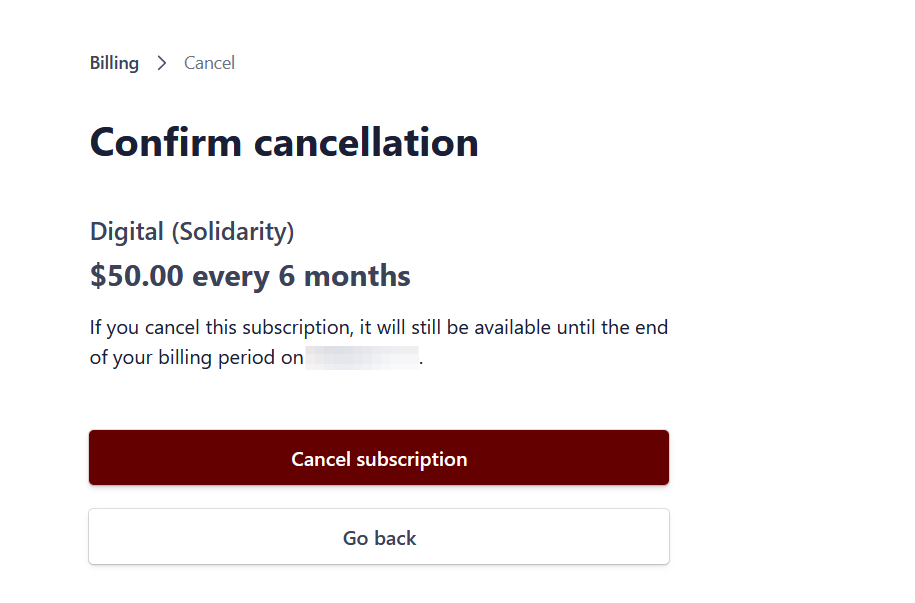Viewport: 915px width, 603px height.
Task: Click the (Solidarity) label text
Action: coord(233,231)
